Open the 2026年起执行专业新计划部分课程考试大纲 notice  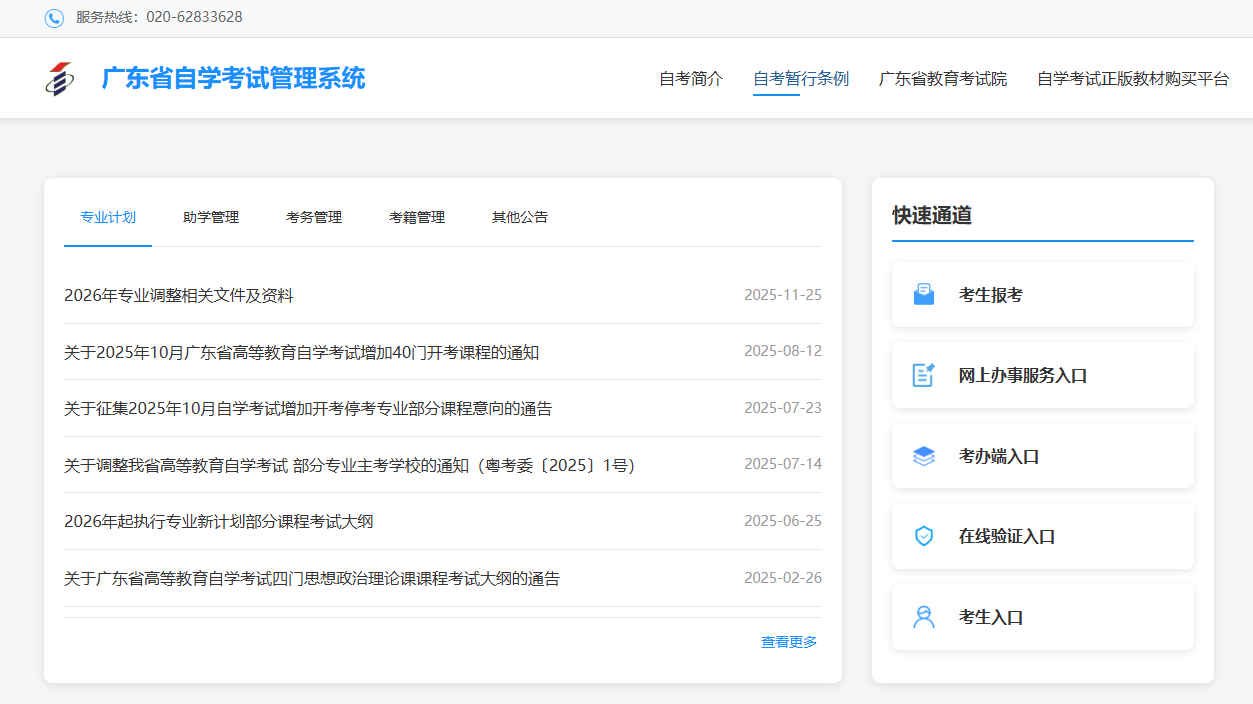point(219,522)
